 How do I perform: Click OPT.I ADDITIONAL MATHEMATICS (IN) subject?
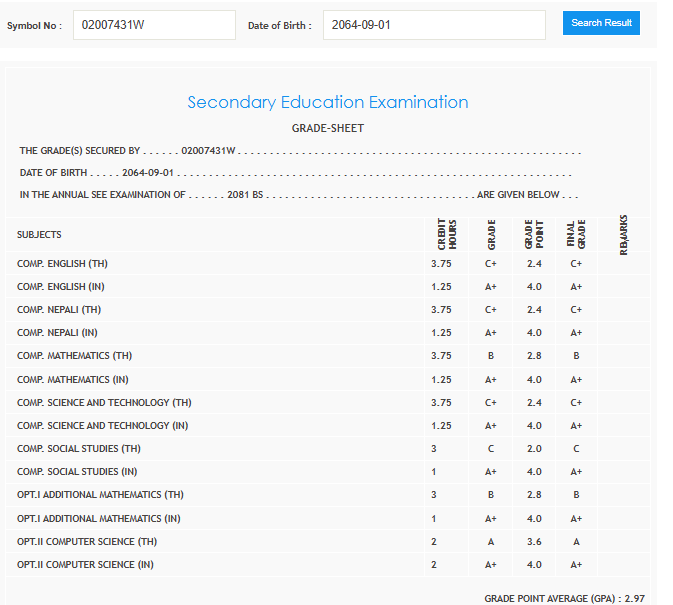click(98, 519)
